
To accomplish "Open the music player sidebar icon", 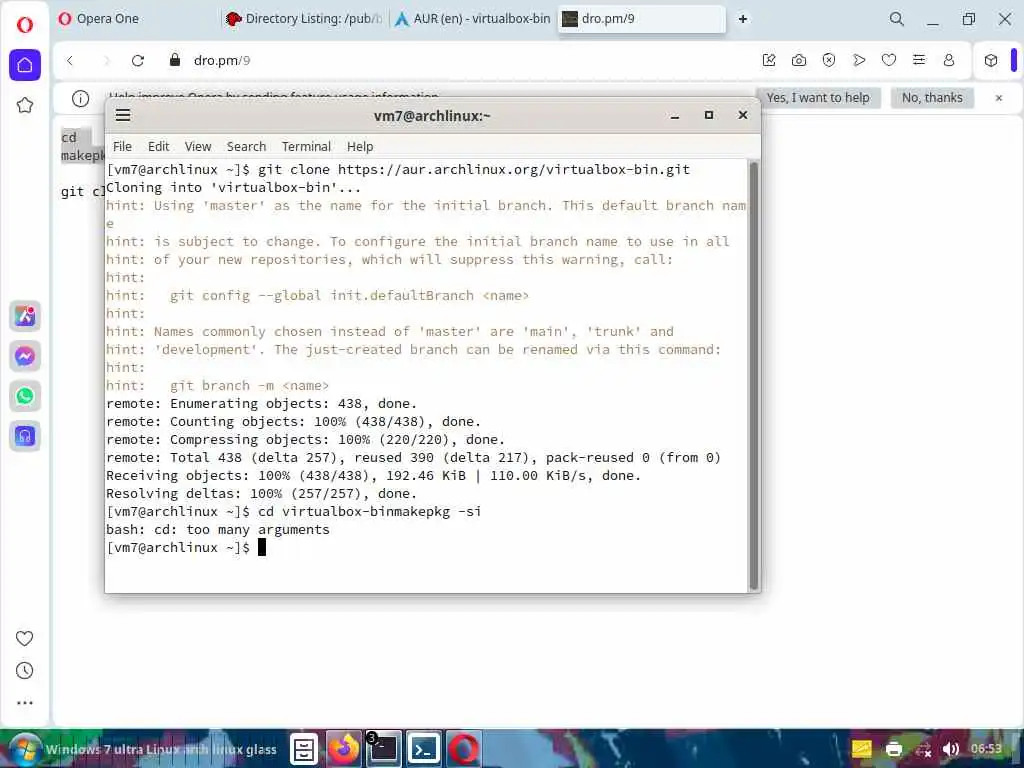I will (25, 436).
